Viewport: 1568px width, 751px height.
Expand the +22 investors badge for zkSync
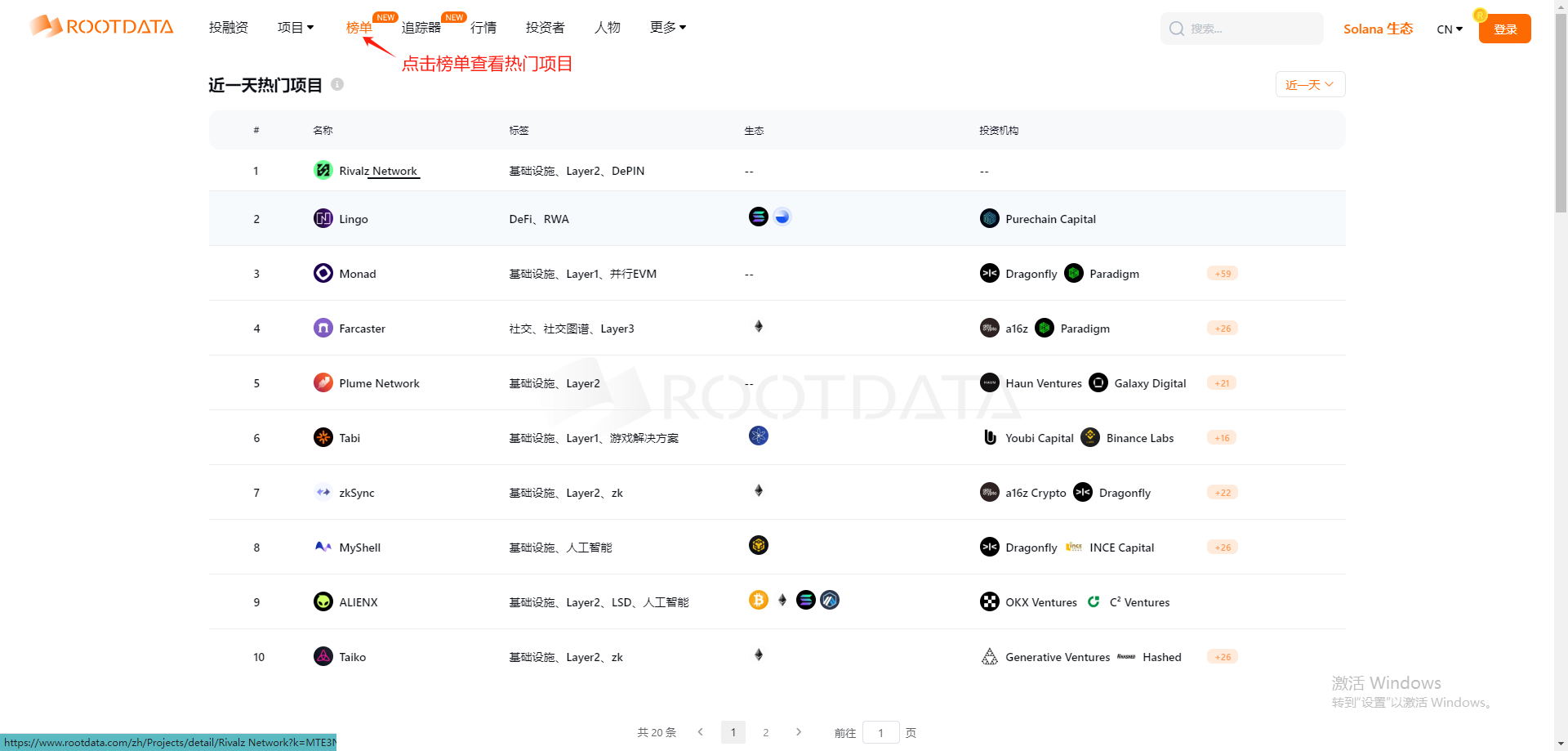pyautogui.click(x=1223, y=492)
